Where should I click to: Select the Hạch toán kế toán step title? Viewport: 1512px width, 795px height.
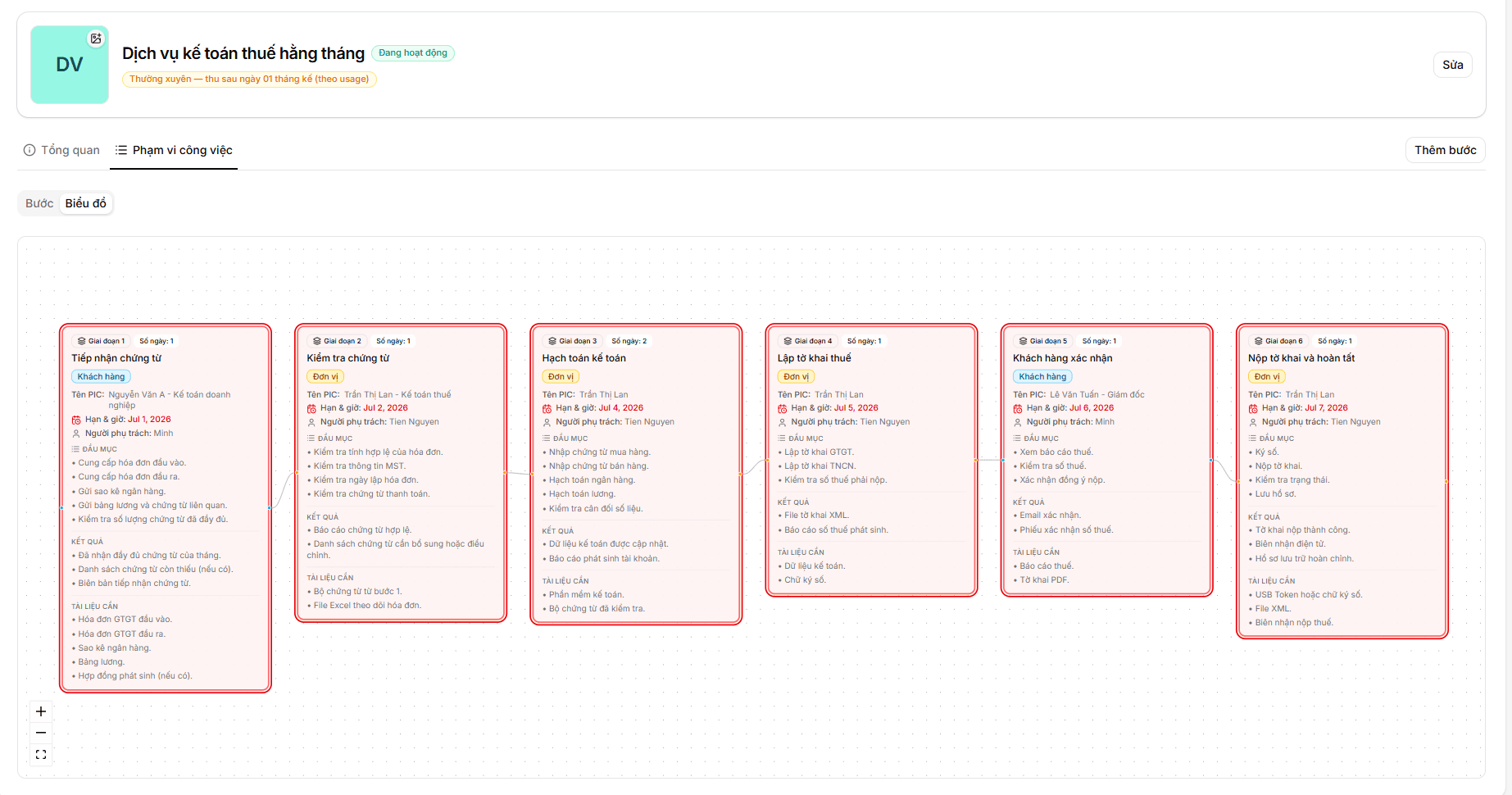(x=583, y=358)
